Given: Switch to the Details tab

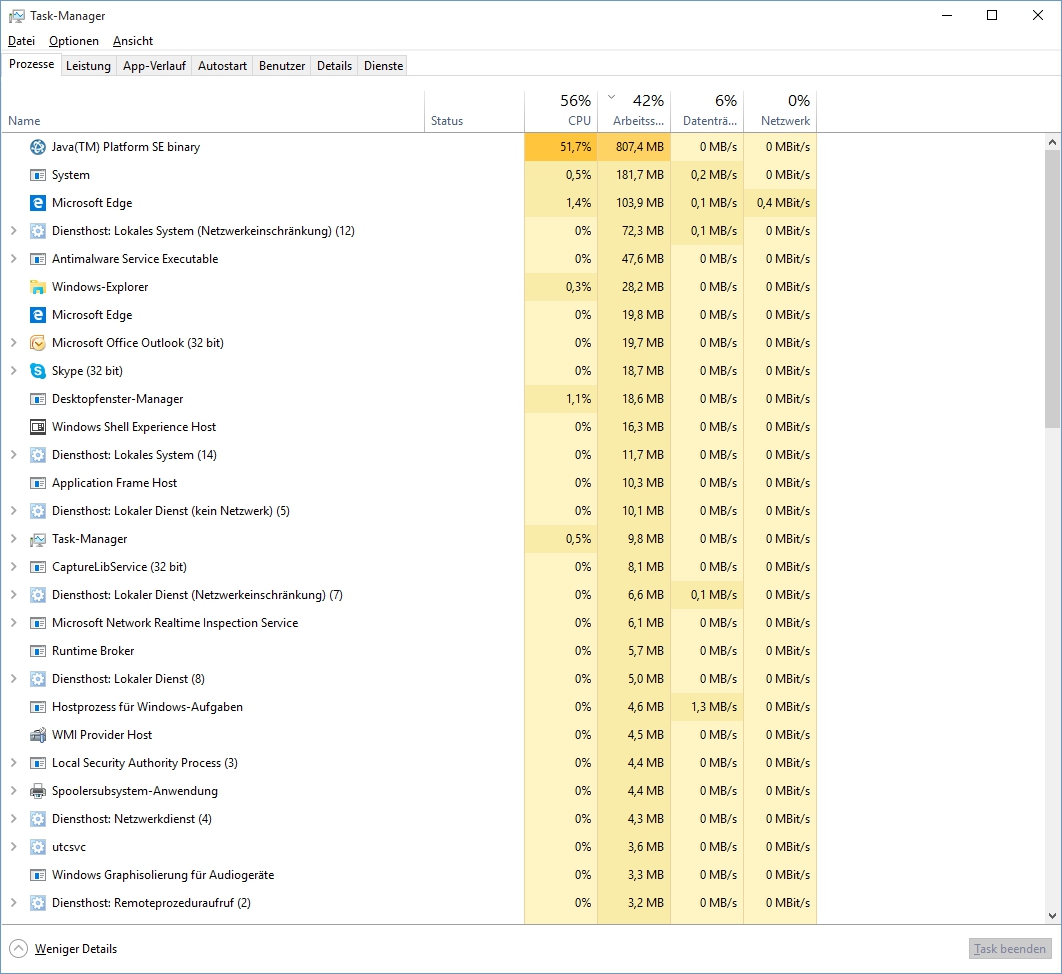Looking at the screenshot, I should click(x=335, y=66).
